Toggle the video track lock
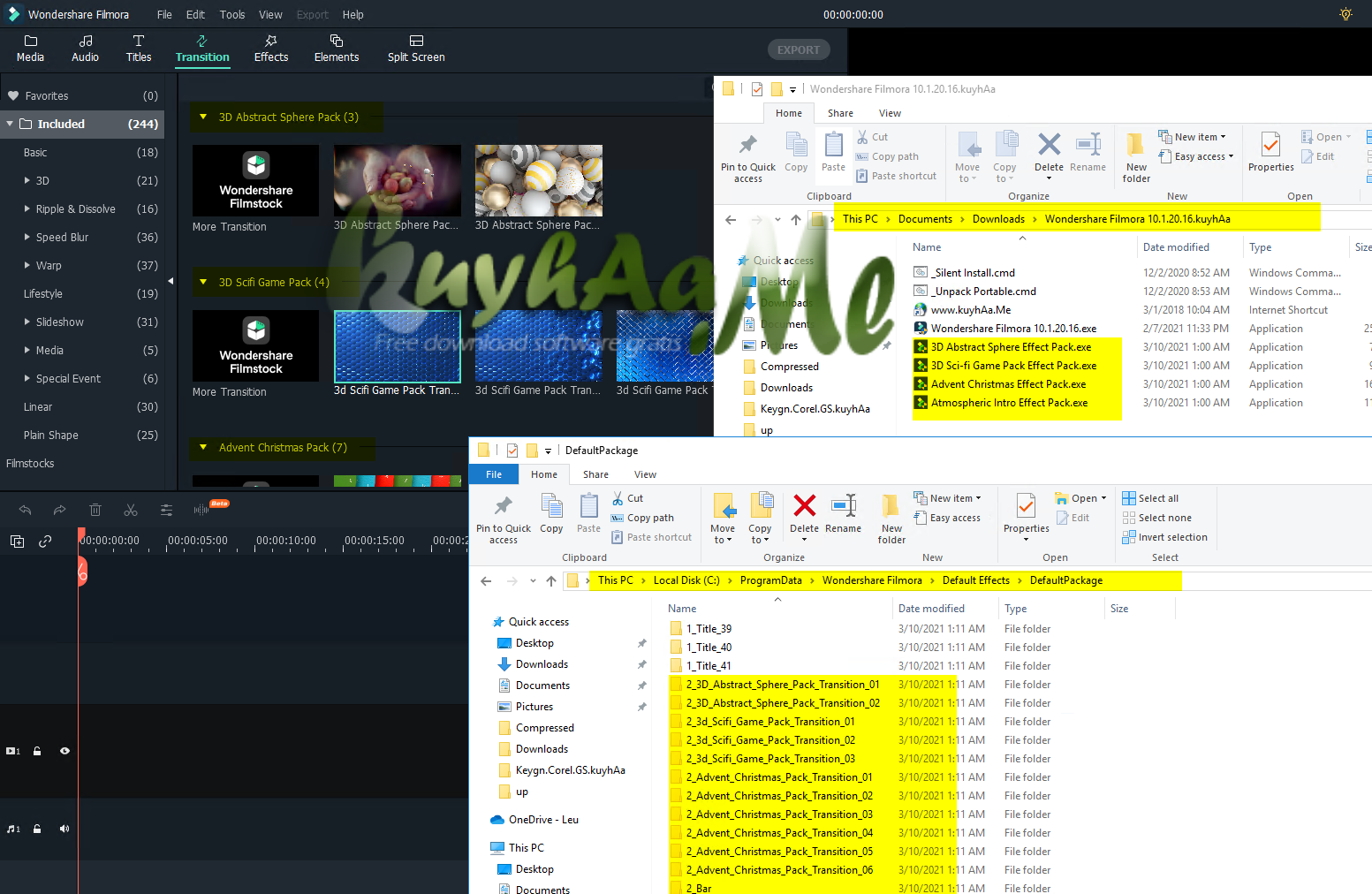Screen dimensions: 1372x894 pos(37,751)
